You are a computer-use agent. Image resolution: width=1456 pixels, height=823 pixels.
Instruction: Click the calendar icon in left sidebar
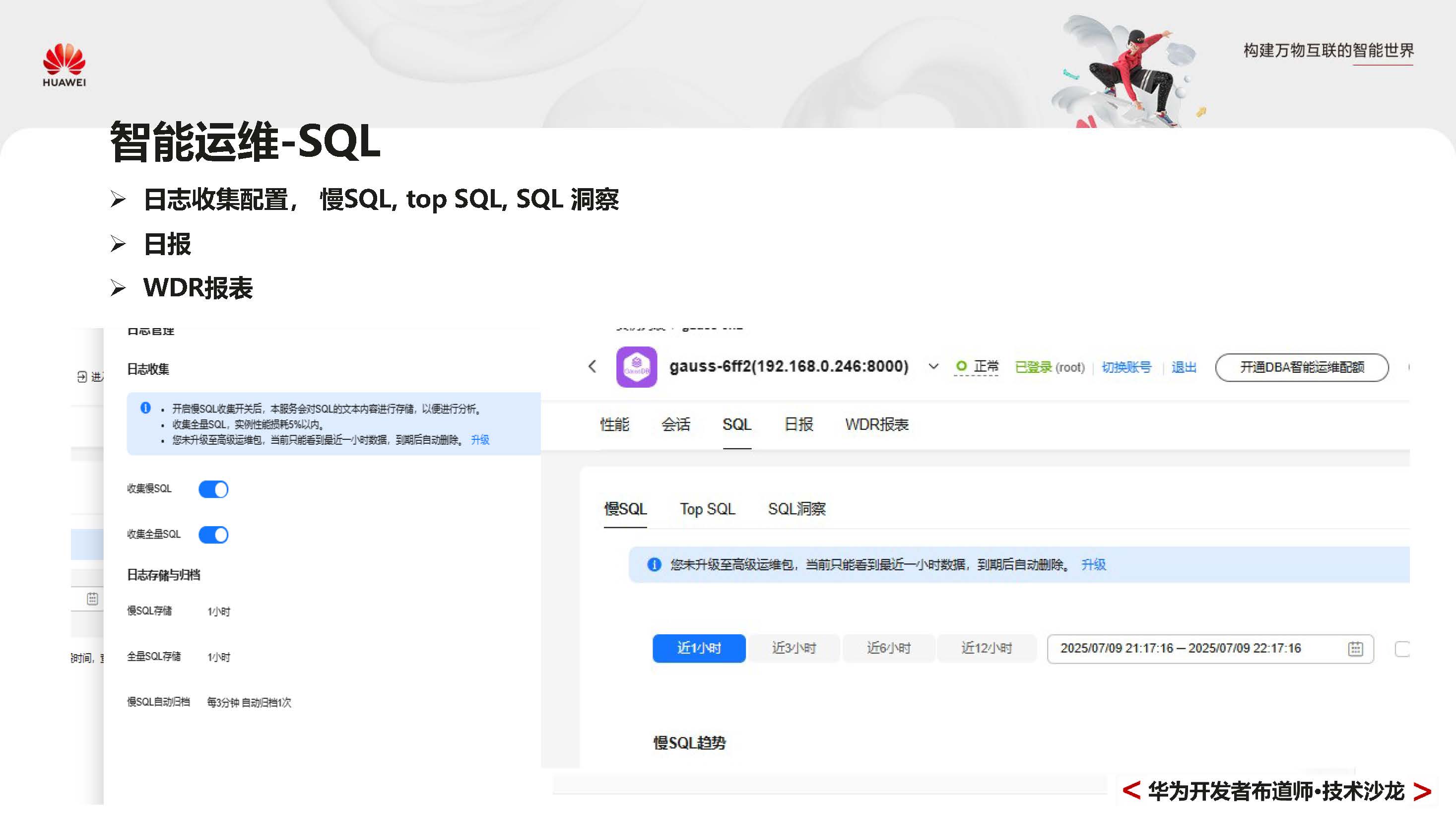click(x=92, y=599)
